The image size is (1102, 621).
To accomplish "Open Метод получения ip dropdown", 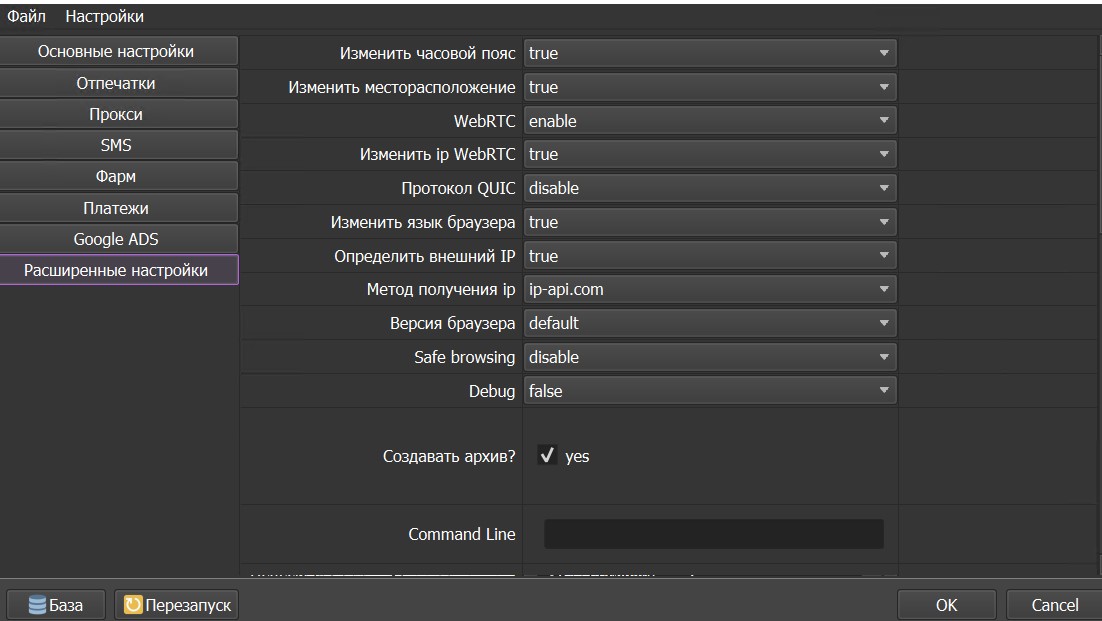I will pyautogui.click(x=710, y=289).
